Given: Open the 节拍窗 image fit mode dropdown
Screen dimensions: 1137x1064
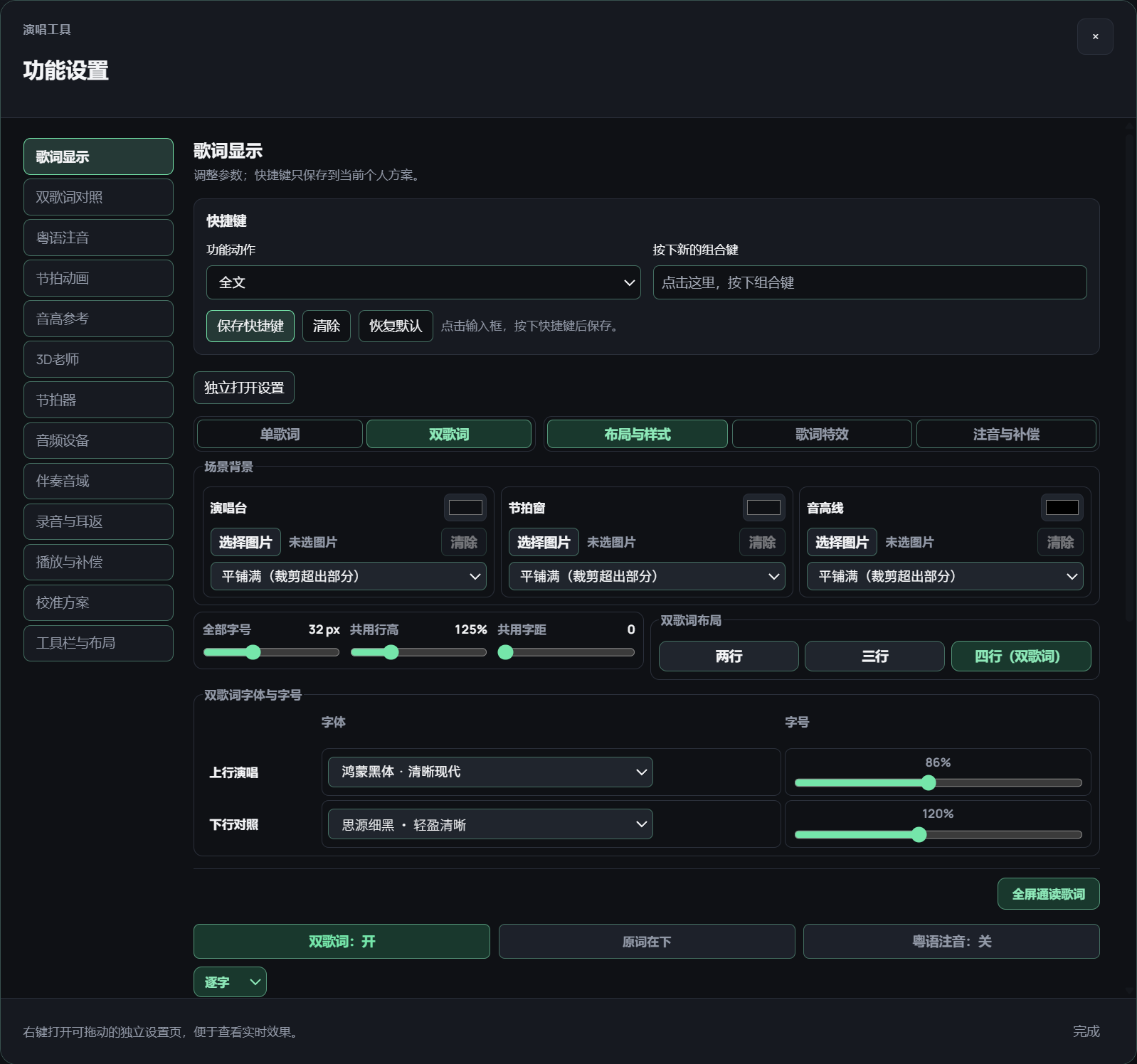Looking at the screenshot, I should pos(647,576).
